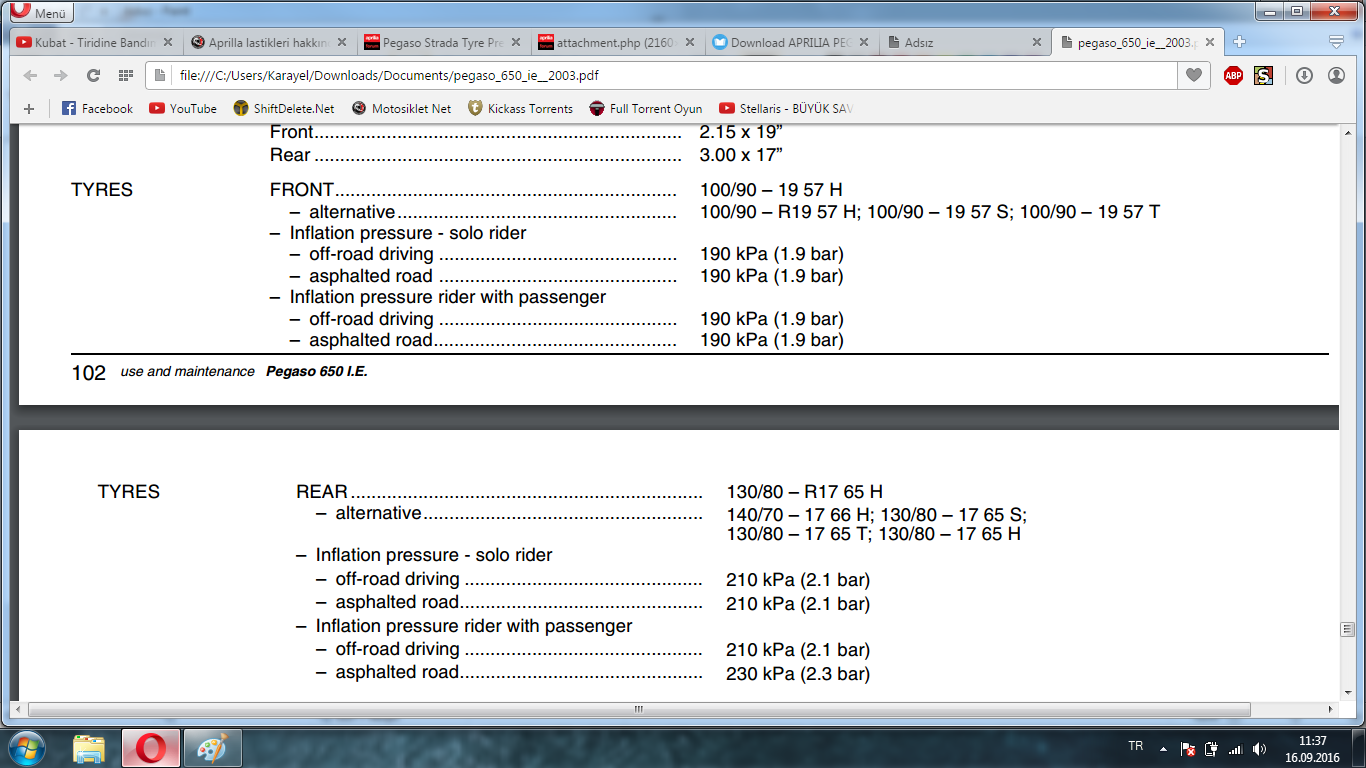Open the Windows Start menu

coord(27,748)
